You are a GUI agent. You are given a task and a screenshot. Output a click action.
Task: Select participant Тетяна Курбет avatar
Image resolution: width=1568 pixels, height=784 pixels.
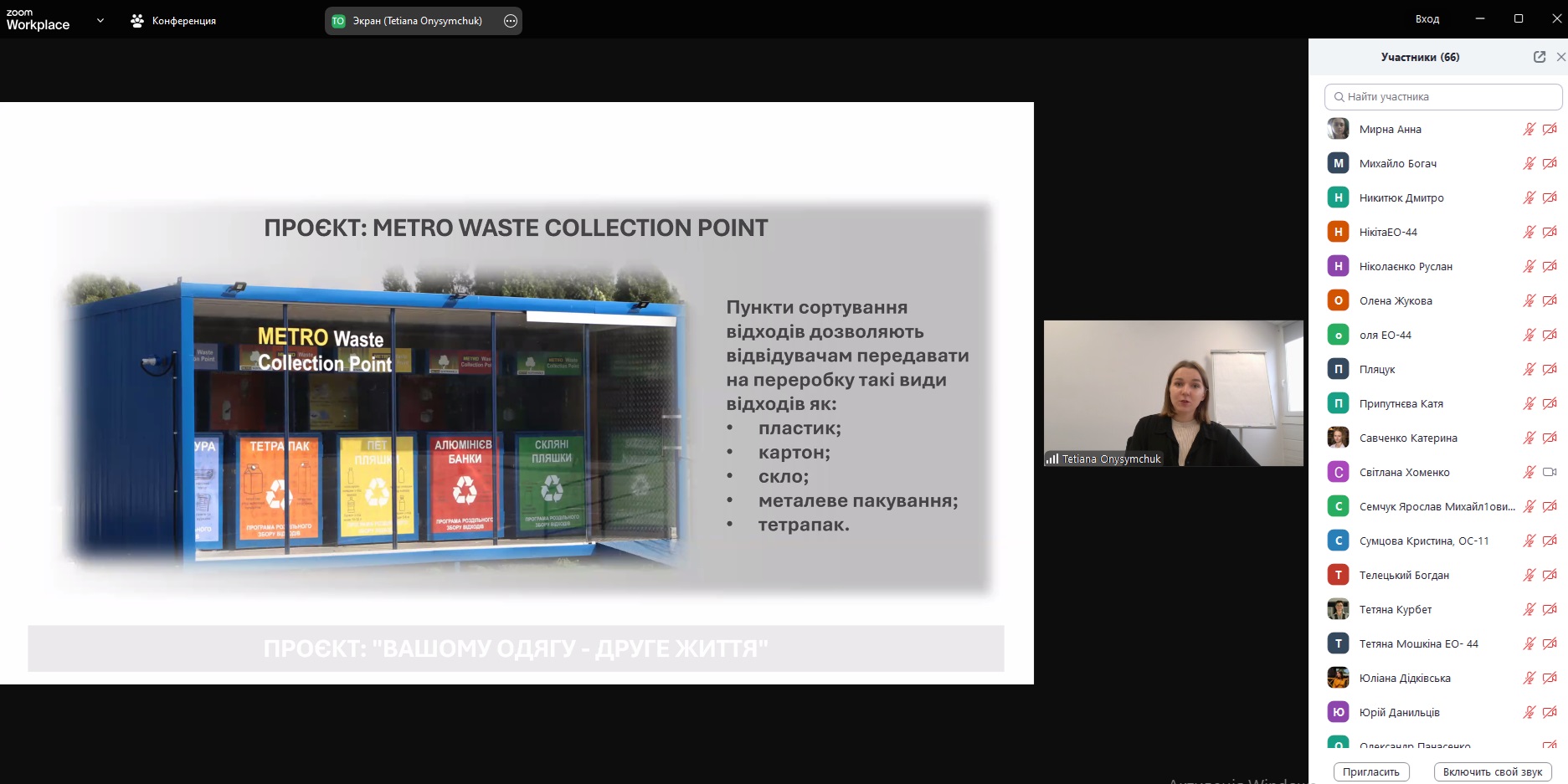click(1338, 609)
